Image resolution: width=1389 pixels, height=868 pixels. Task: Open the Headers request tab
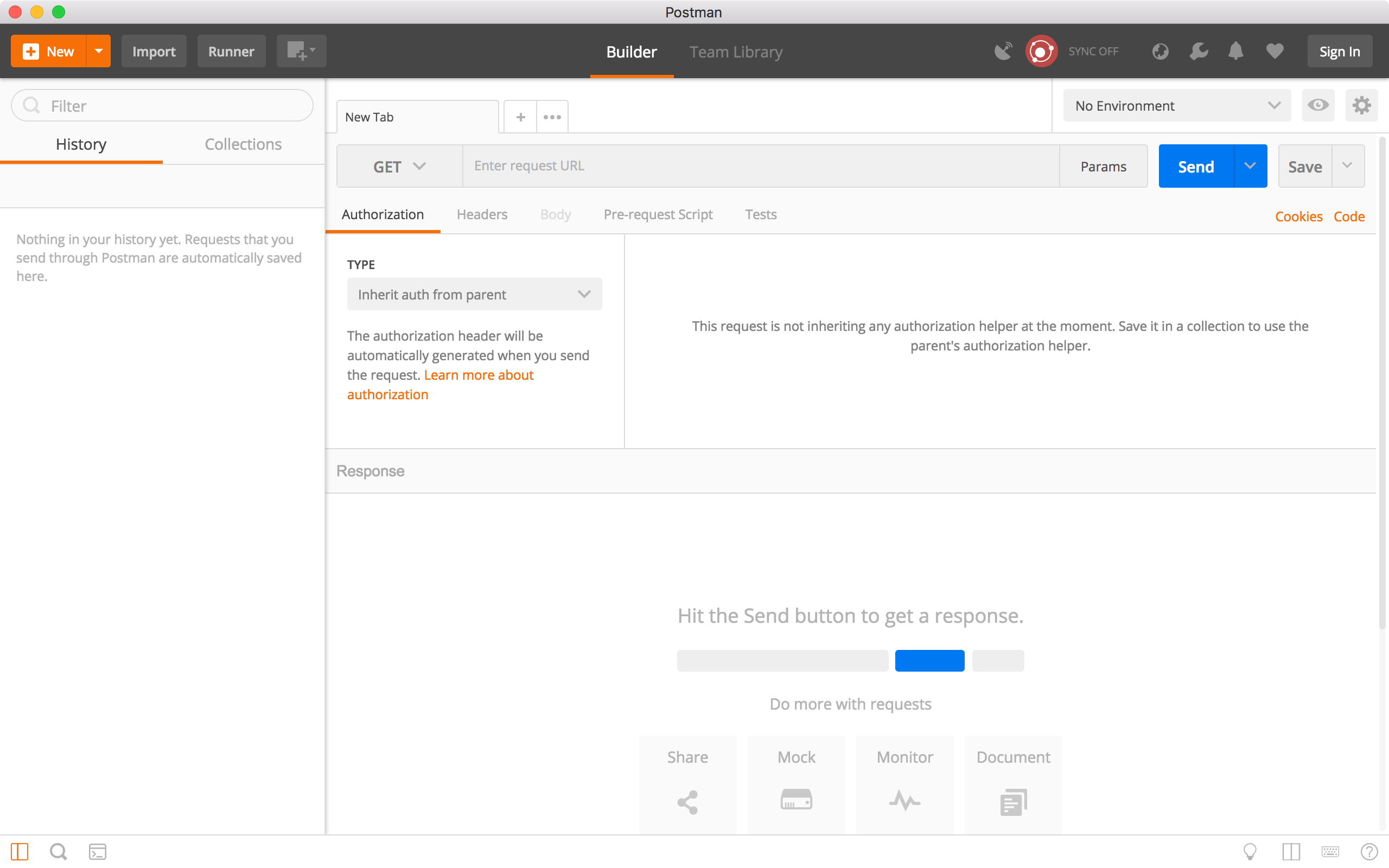click(482, 214)
